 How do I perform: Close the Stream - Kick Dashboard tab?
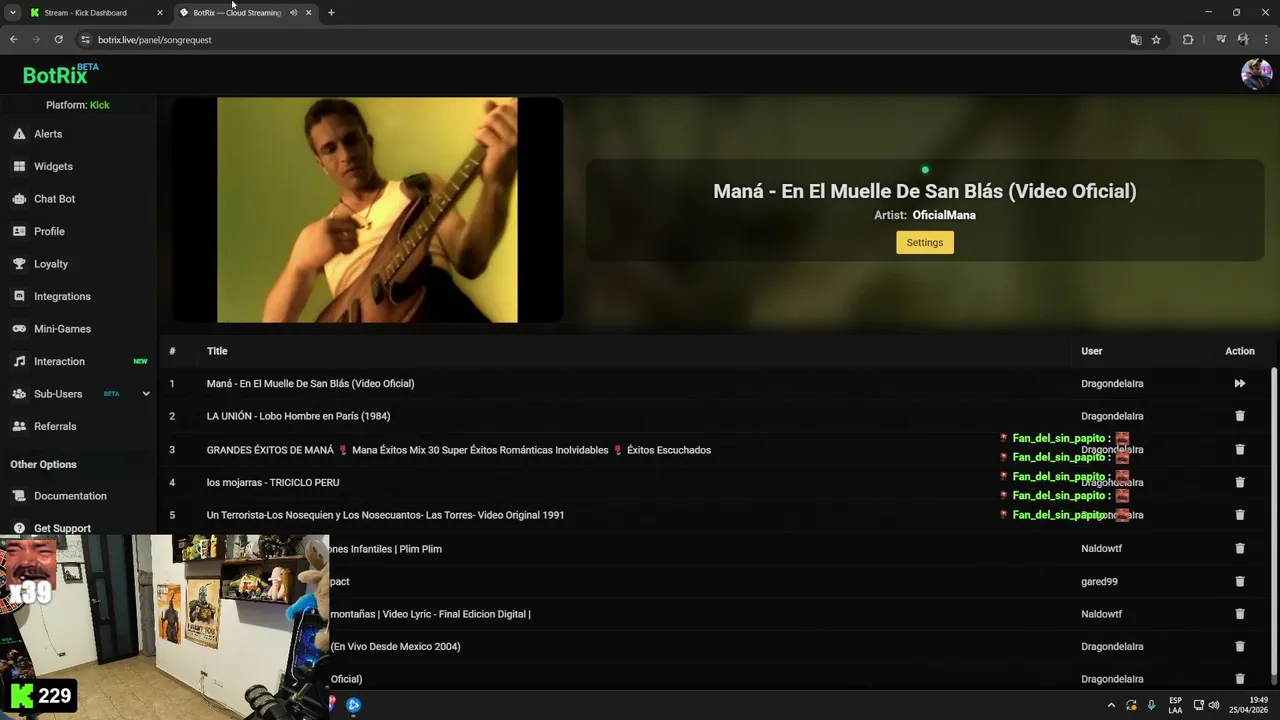pos(159,13)
